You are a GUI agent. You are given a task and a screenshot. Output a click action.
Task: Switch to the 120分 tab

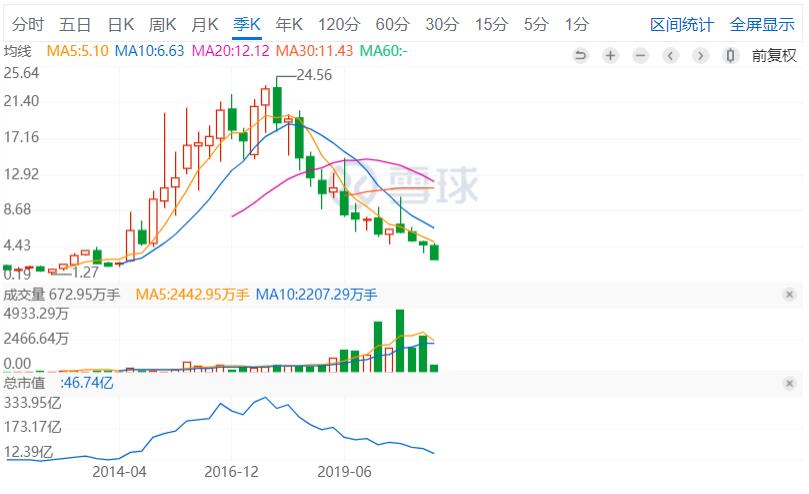coord(338,24)
